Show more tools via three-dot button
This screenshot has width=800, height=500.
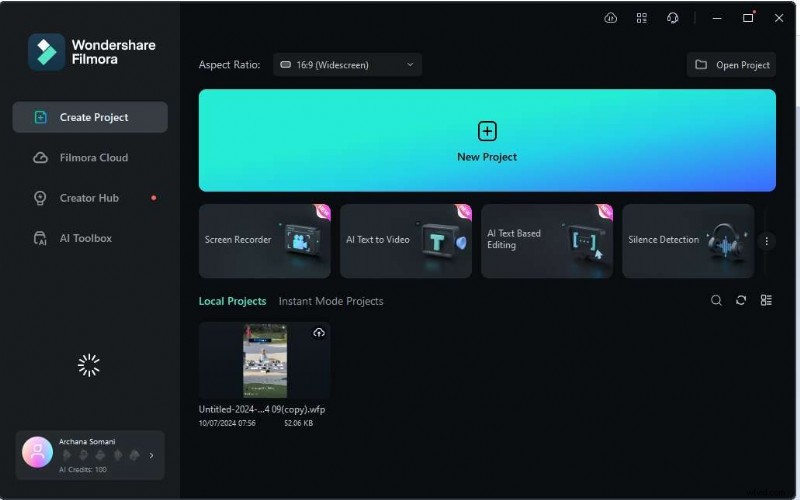click(767, 241)
